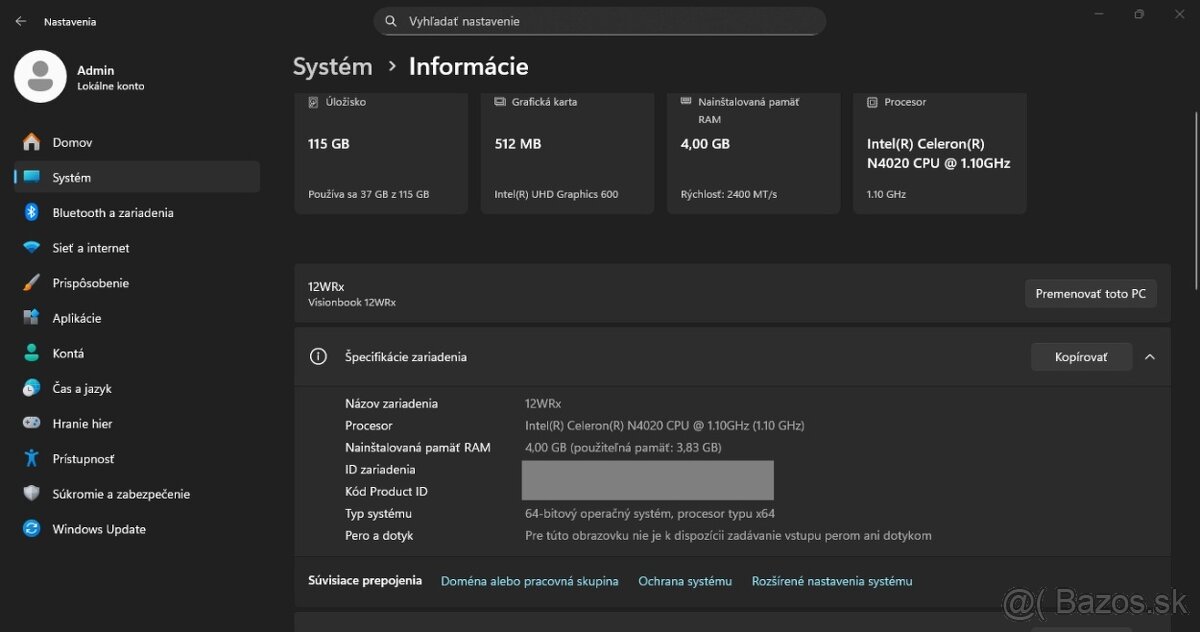1200x632 pixels.
Task: Open Doména alebo pracovná skupina link
Action: [529, 581]
